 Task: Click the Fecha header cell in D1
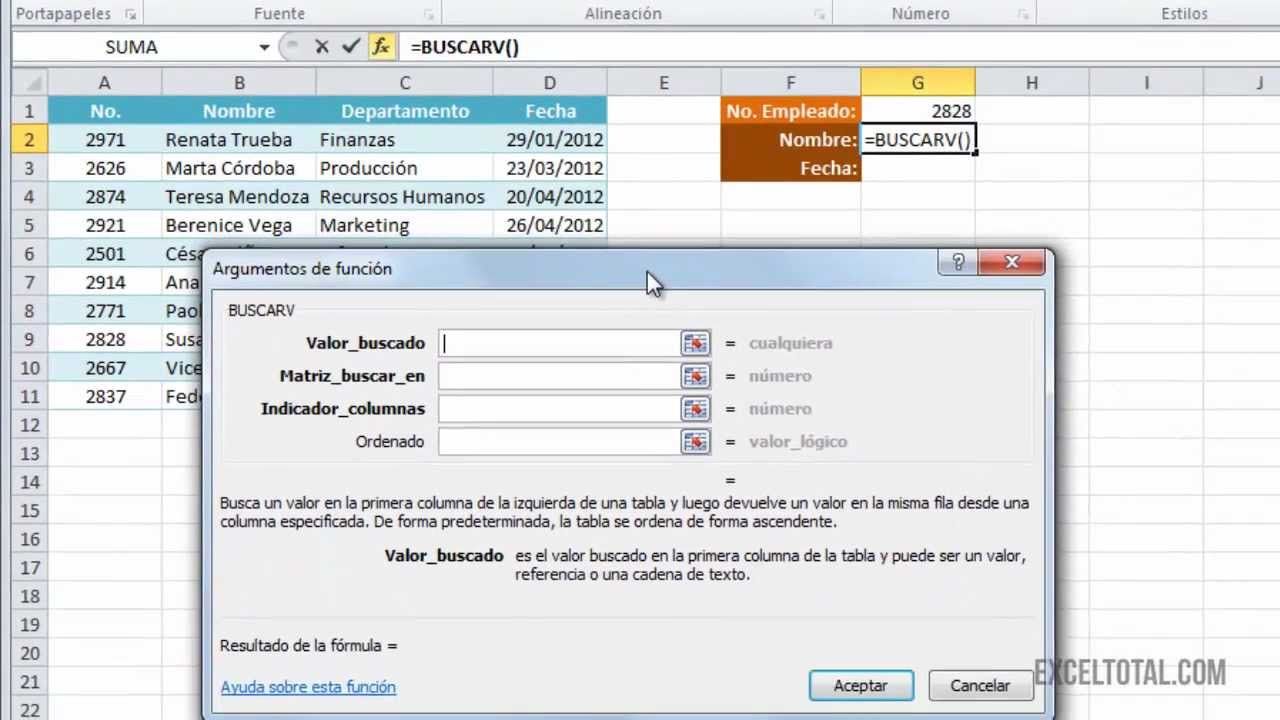point(550,111)
